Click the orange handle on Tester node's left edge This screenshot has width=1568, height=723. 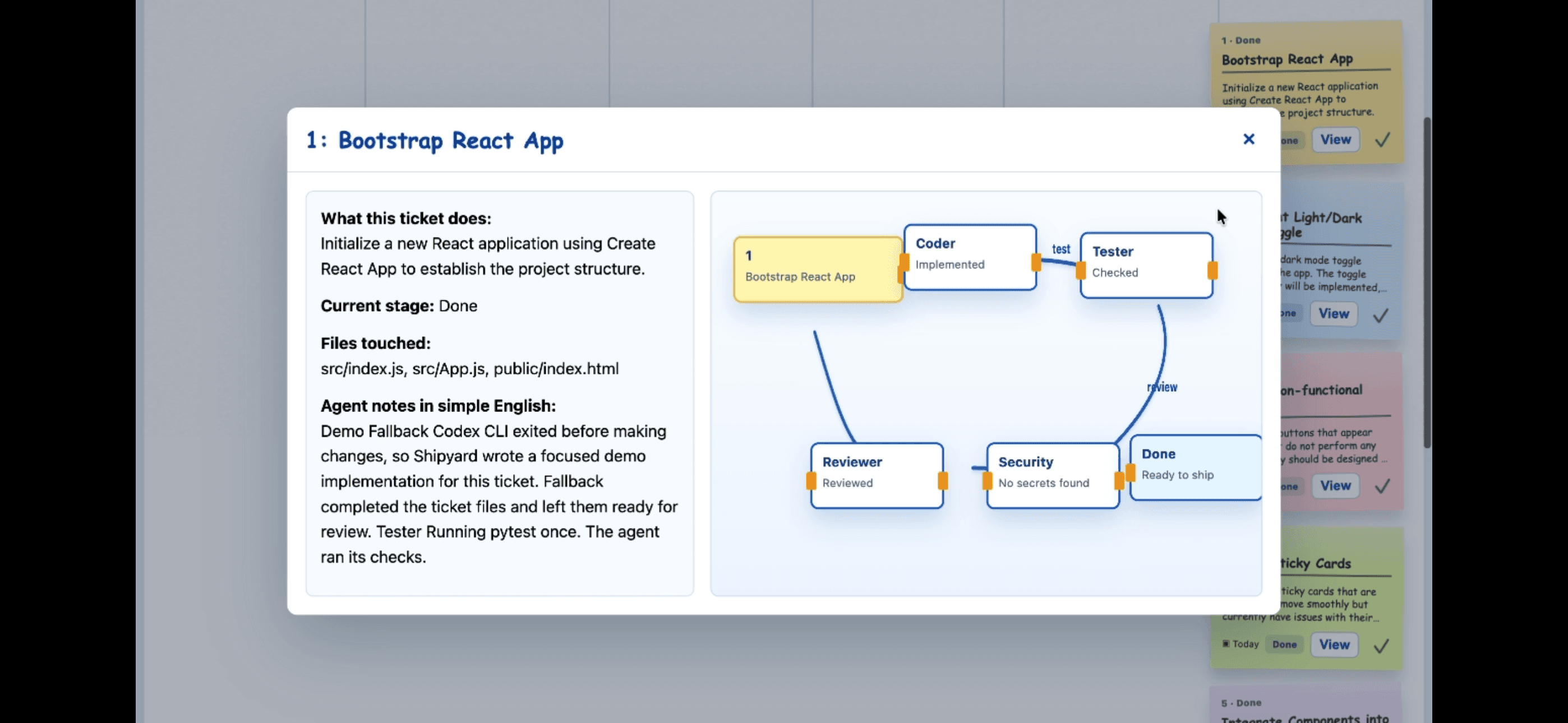coord(1081,270)
